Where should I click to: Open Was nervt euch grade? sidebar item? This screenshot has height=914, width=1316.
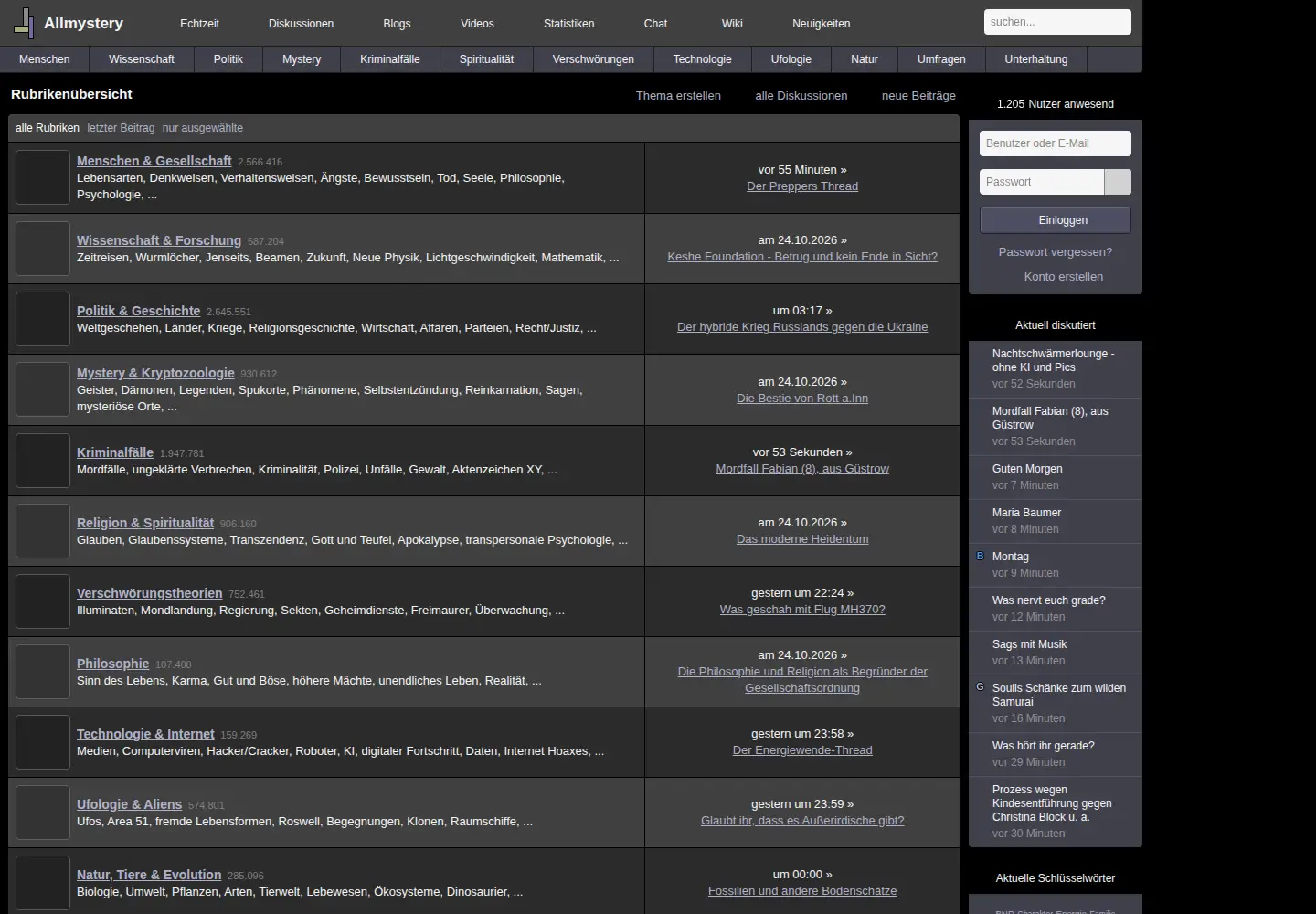pyautogui.click(x=1049, y=600)
